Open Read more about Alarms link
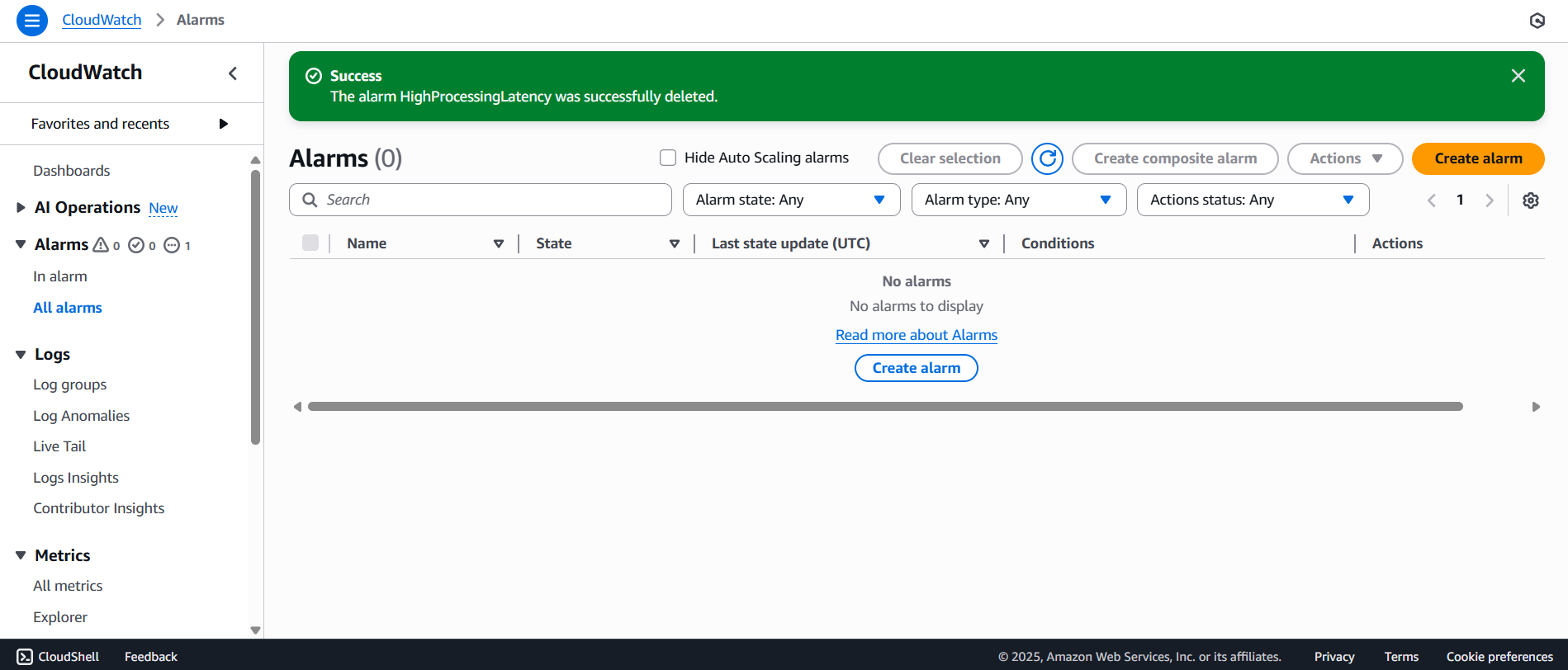This screenshot has height=670, width=1568. pos(916,335)
